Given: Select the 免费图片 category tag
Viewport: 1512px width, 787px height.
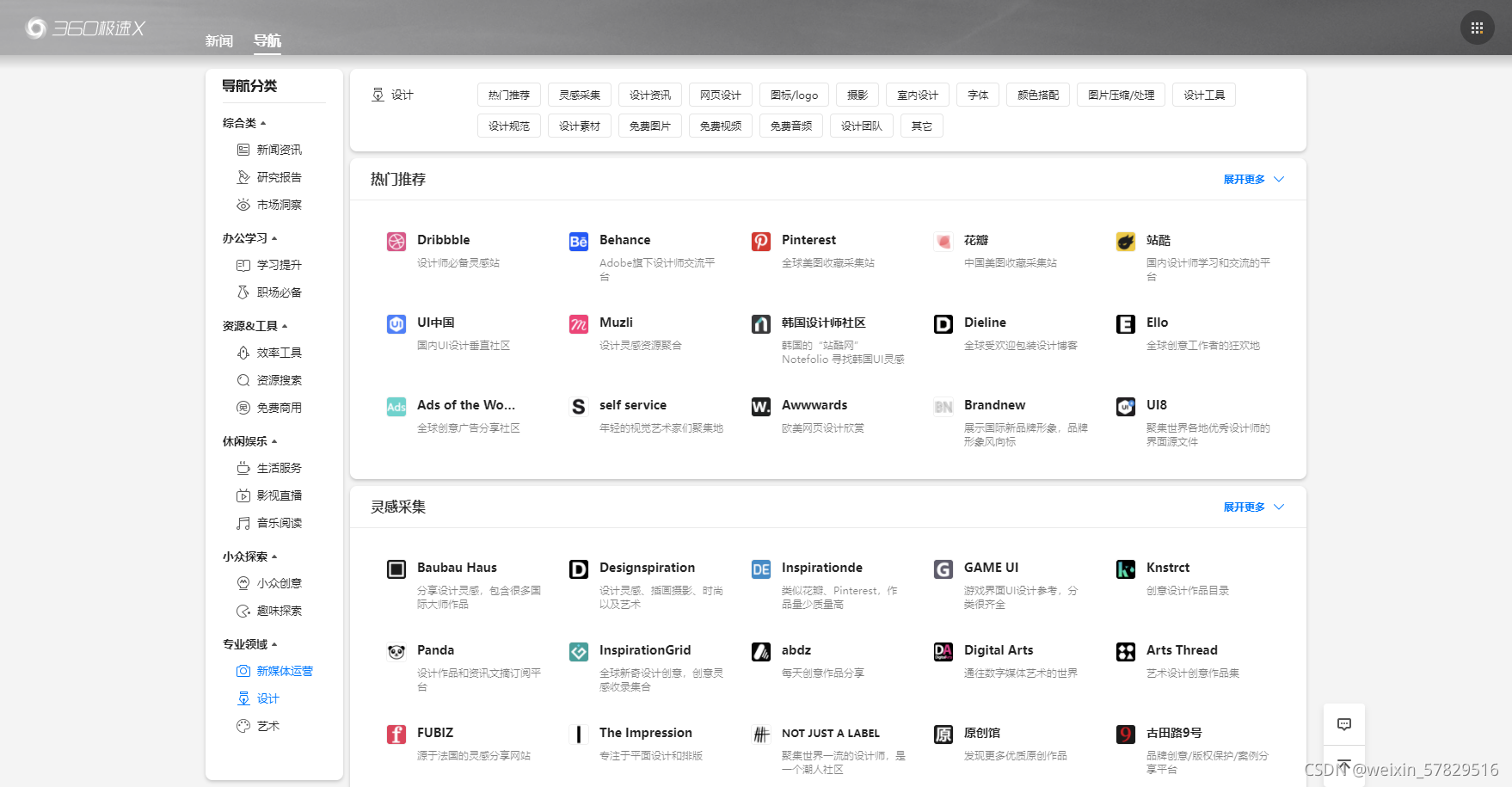Looking at the screenshot, I should point(650,126).
